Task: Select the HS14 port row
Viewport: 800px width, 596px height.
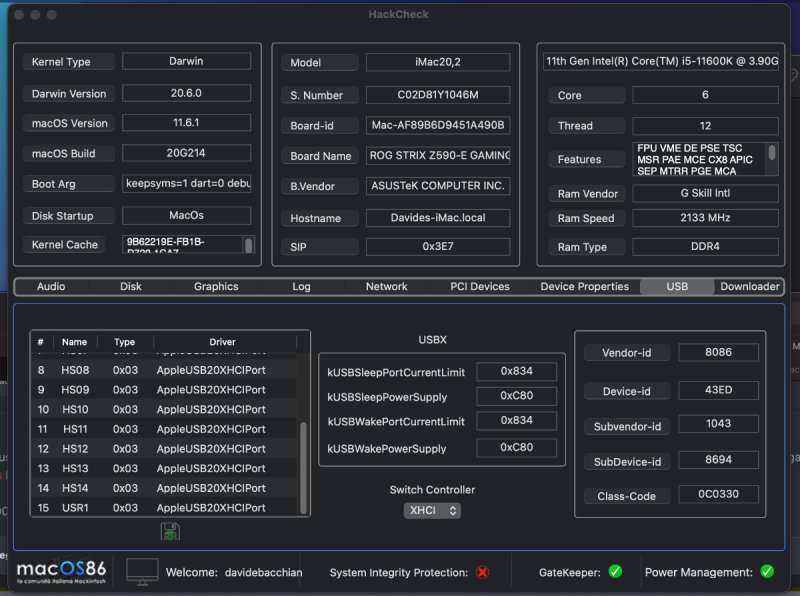Action: click(164, 488)
